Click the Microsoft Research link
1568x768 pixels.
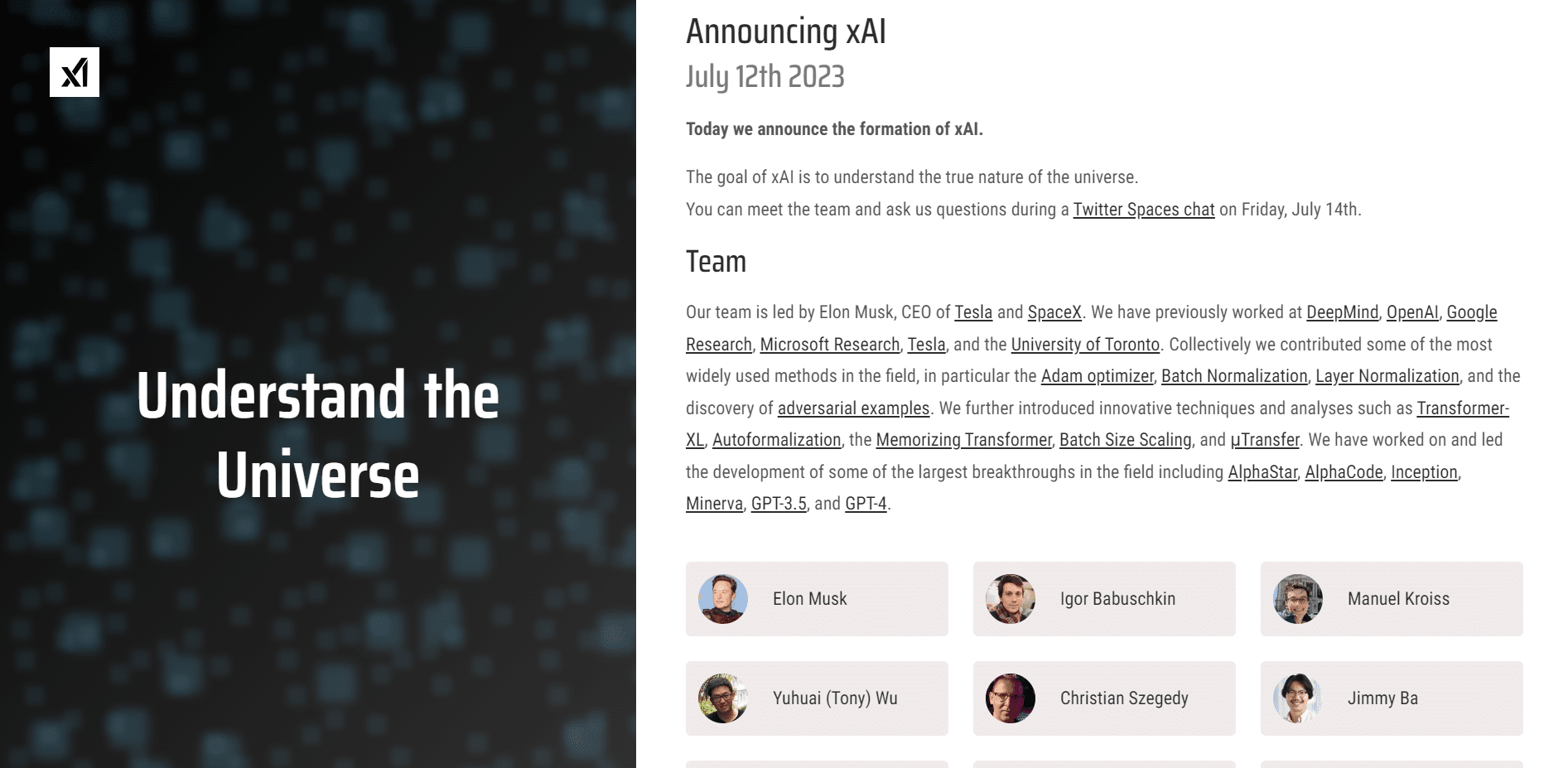pyautogui.click(x=829, y=345)
